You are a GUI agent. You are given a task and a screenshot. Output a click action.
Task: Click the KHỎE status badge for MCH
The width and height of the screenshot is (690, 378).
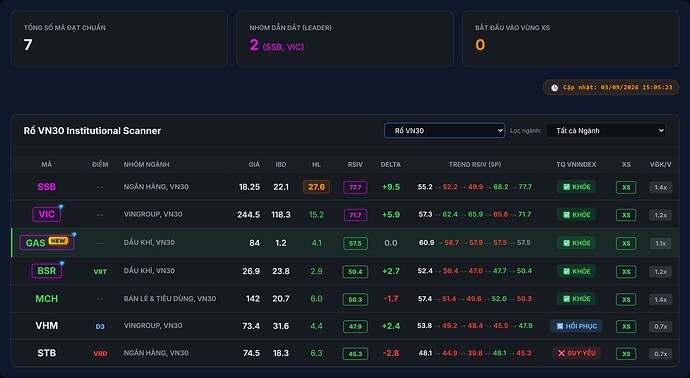pyautogui.click(x=576, y=298)
